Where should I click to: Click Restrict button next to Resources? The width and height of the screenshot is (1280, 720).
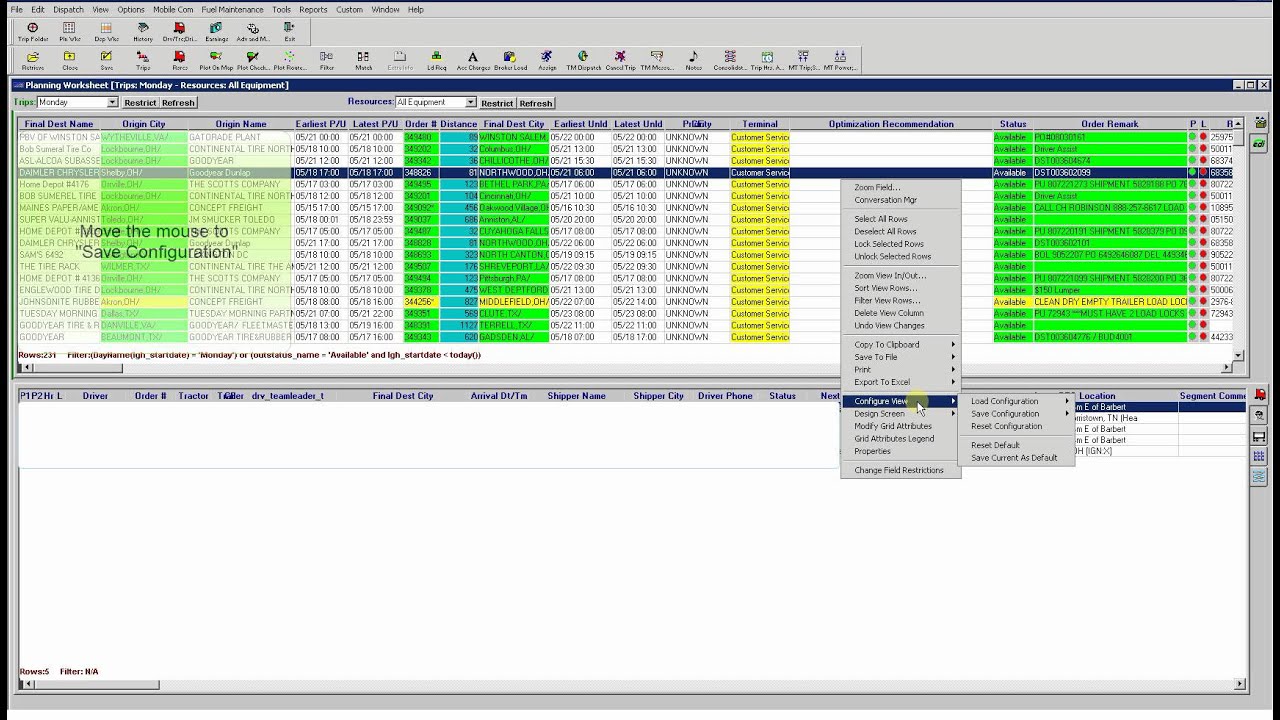coord(497,103)
